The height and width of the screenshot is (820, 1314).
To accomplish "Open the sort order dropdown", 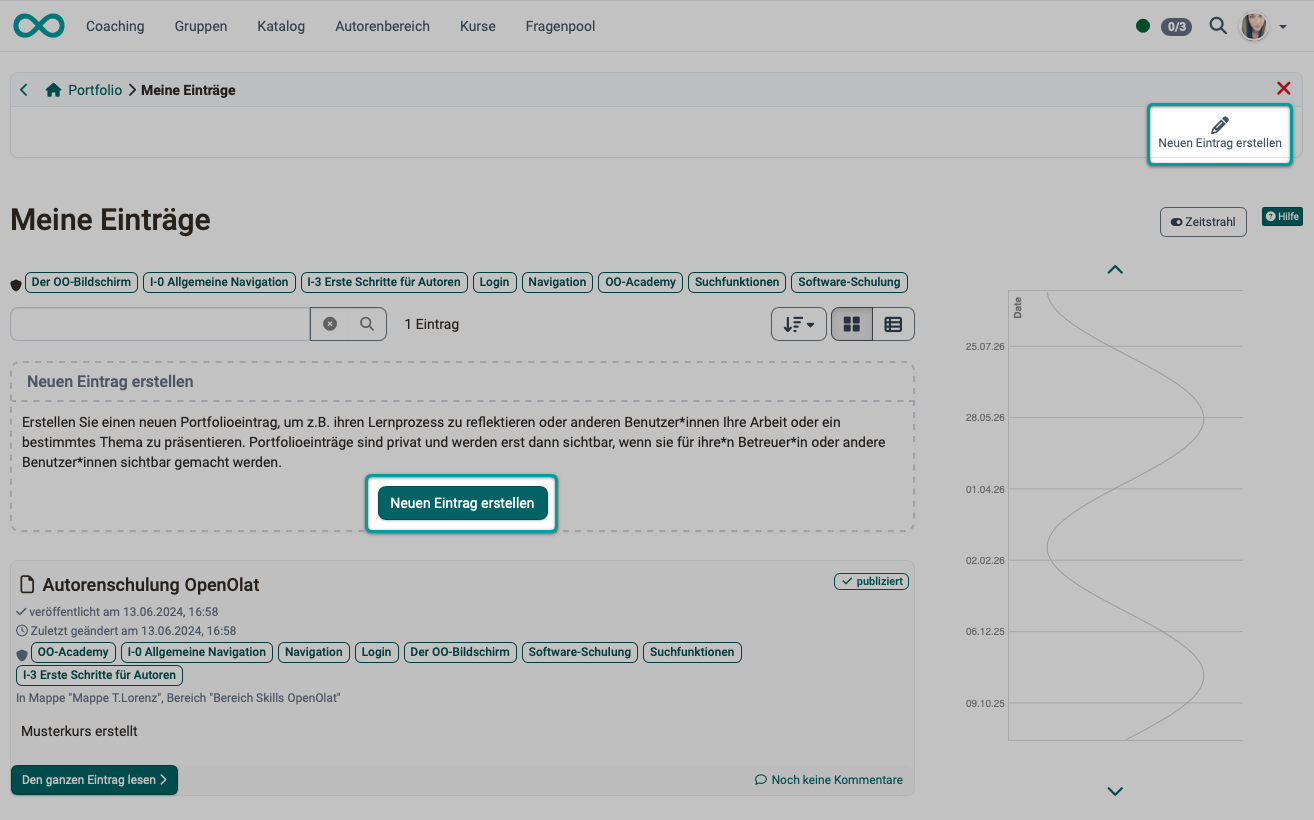I will [x=798, y=324].
